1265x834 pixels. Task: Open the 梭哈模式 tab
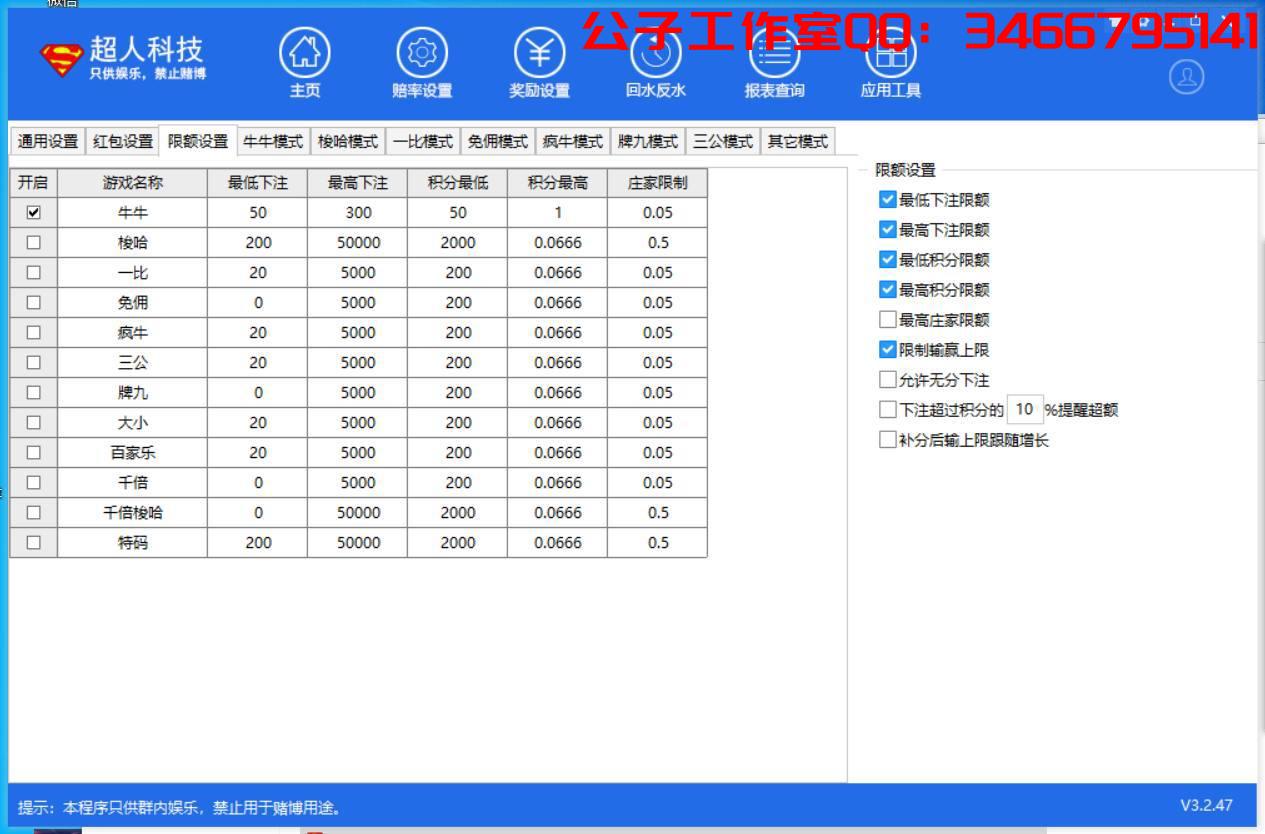(348, 141)
